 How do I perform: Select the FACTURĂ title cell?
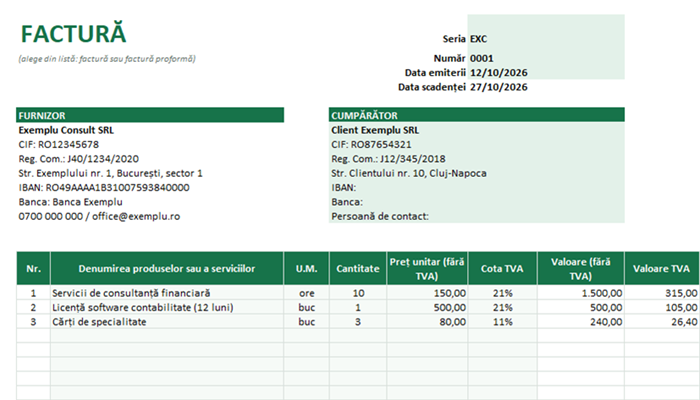coord(74,34)
